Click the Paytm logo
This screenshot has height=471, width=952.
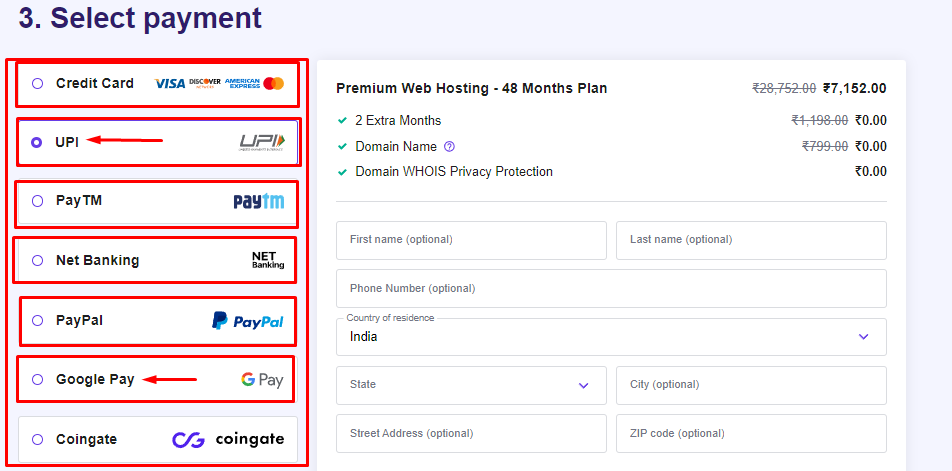point(259,202)
